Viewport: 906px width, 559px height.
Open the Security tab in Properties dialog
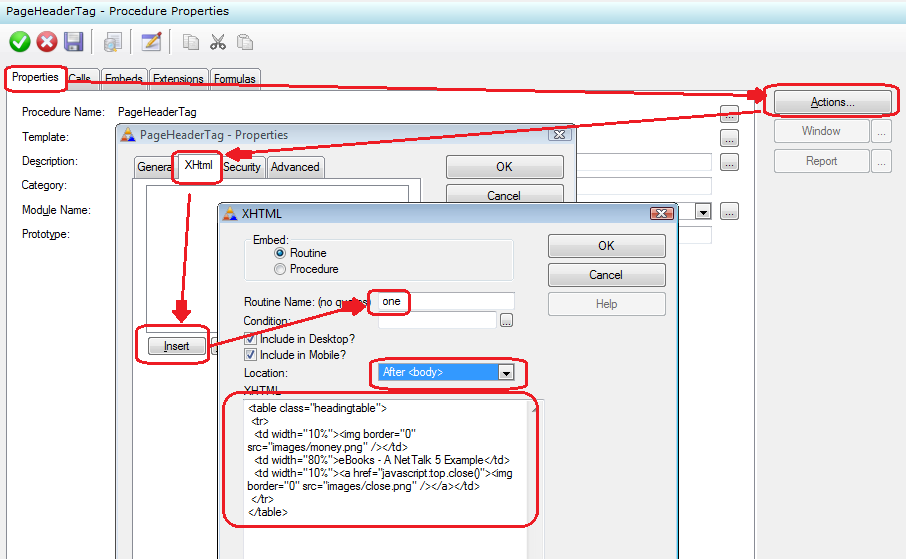pos(242,167)
